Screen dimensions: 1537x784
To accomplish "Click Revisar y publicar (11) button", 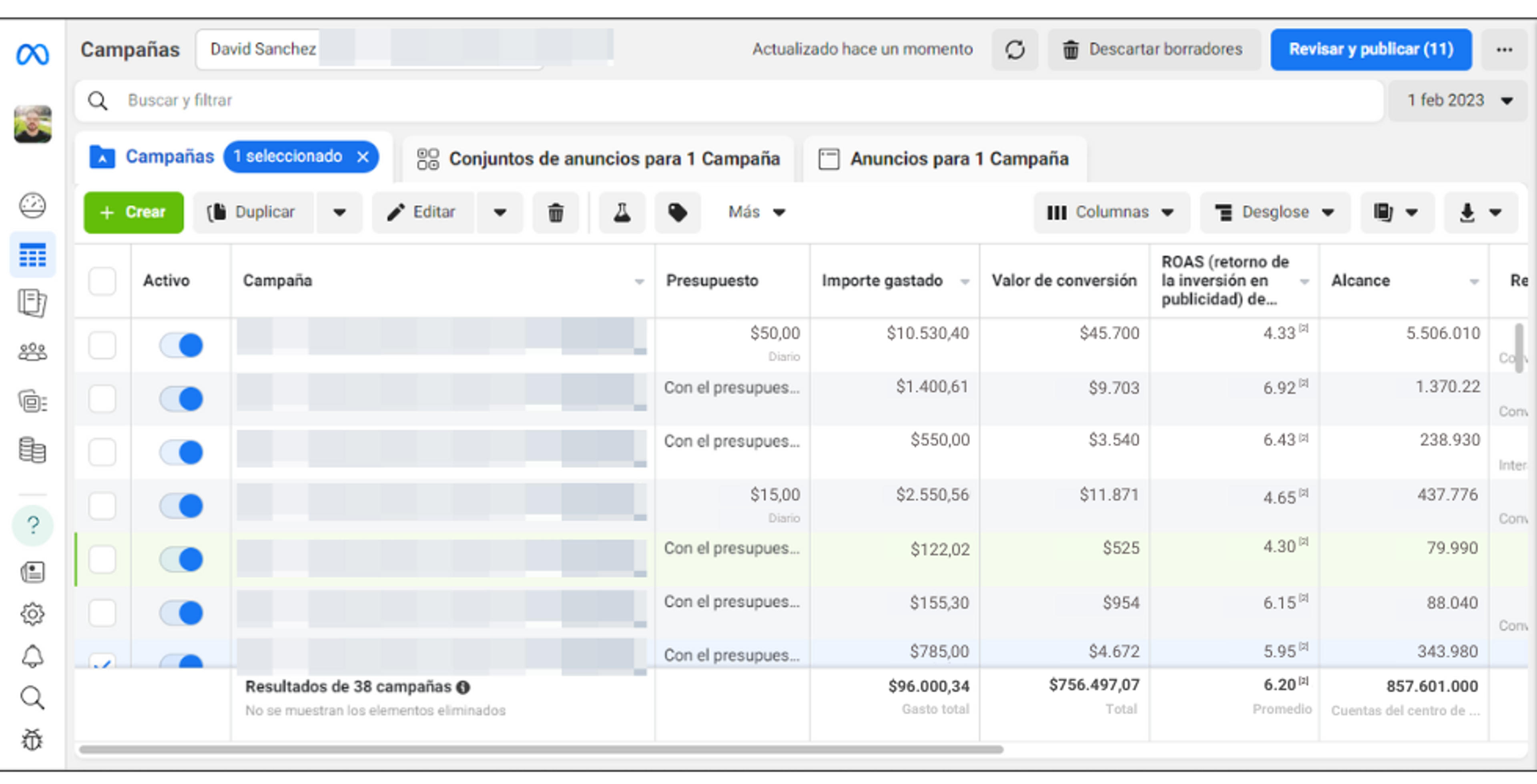I will coord(1370,50).
